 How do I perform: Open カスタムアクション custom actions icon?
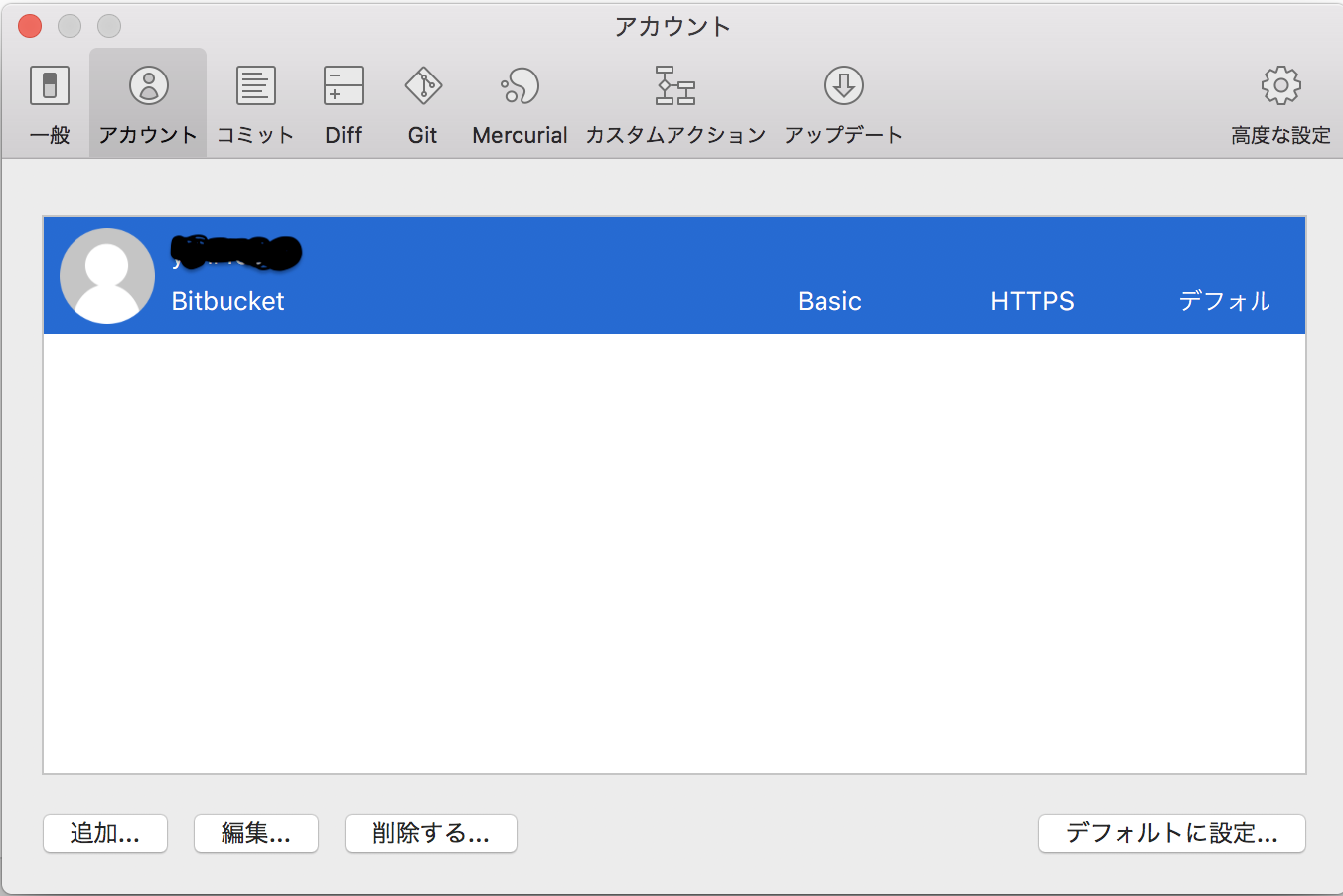675,85
